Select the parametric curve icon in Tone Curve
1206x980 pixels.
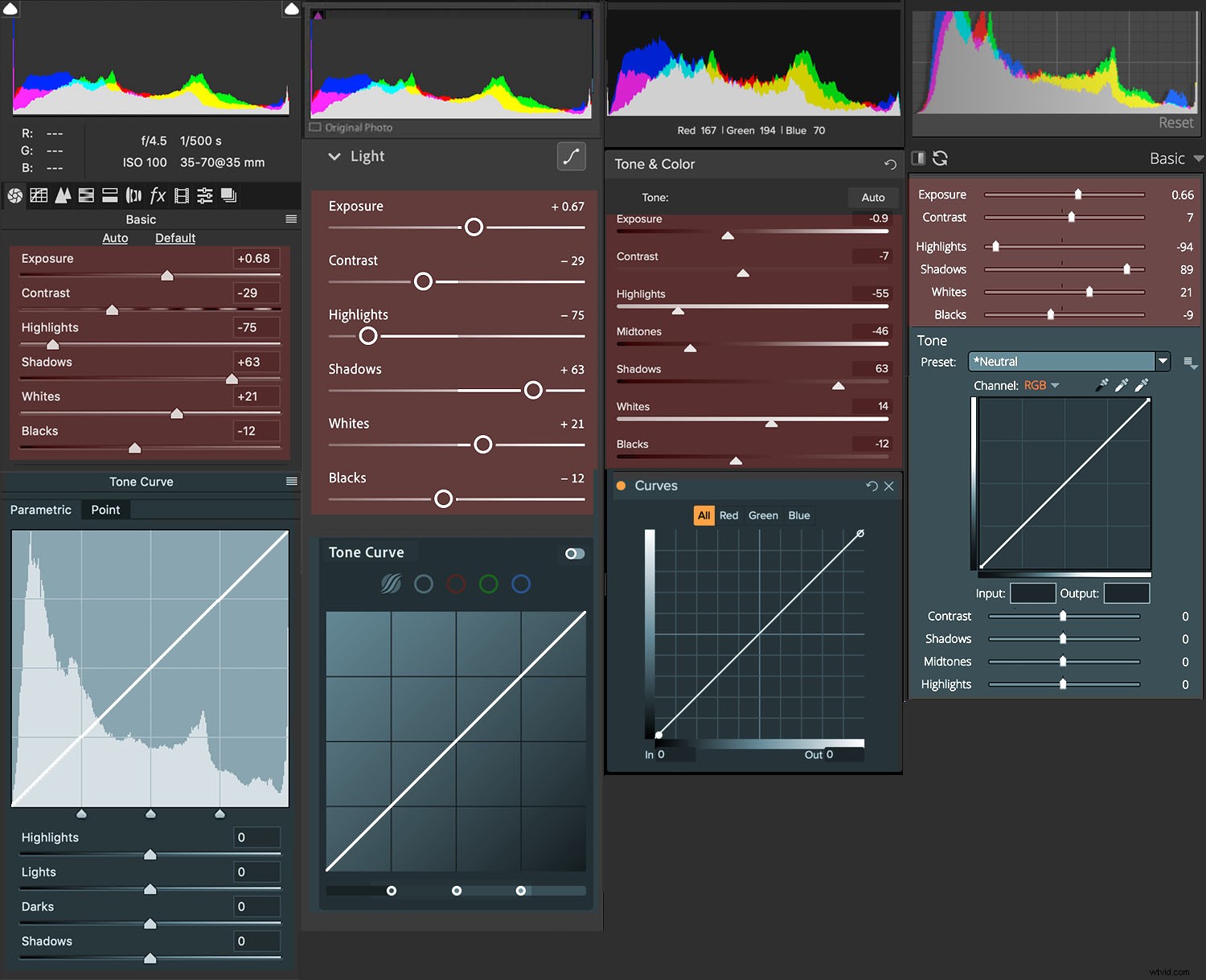click(391, 584)
